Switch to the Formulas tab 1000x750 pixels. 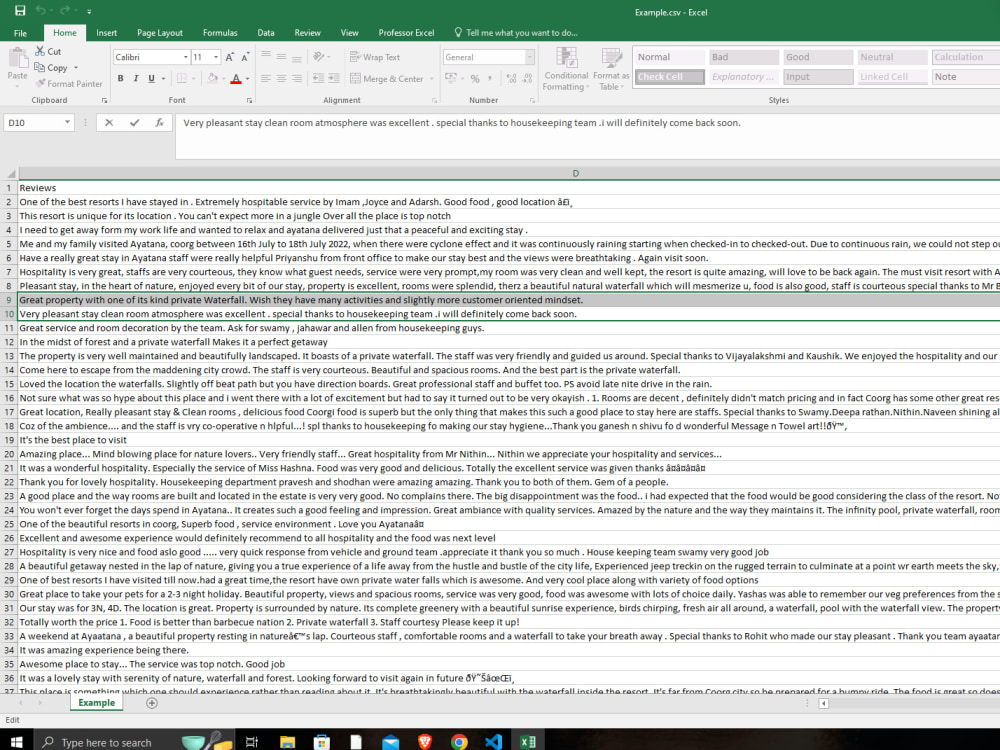point(220,33)
